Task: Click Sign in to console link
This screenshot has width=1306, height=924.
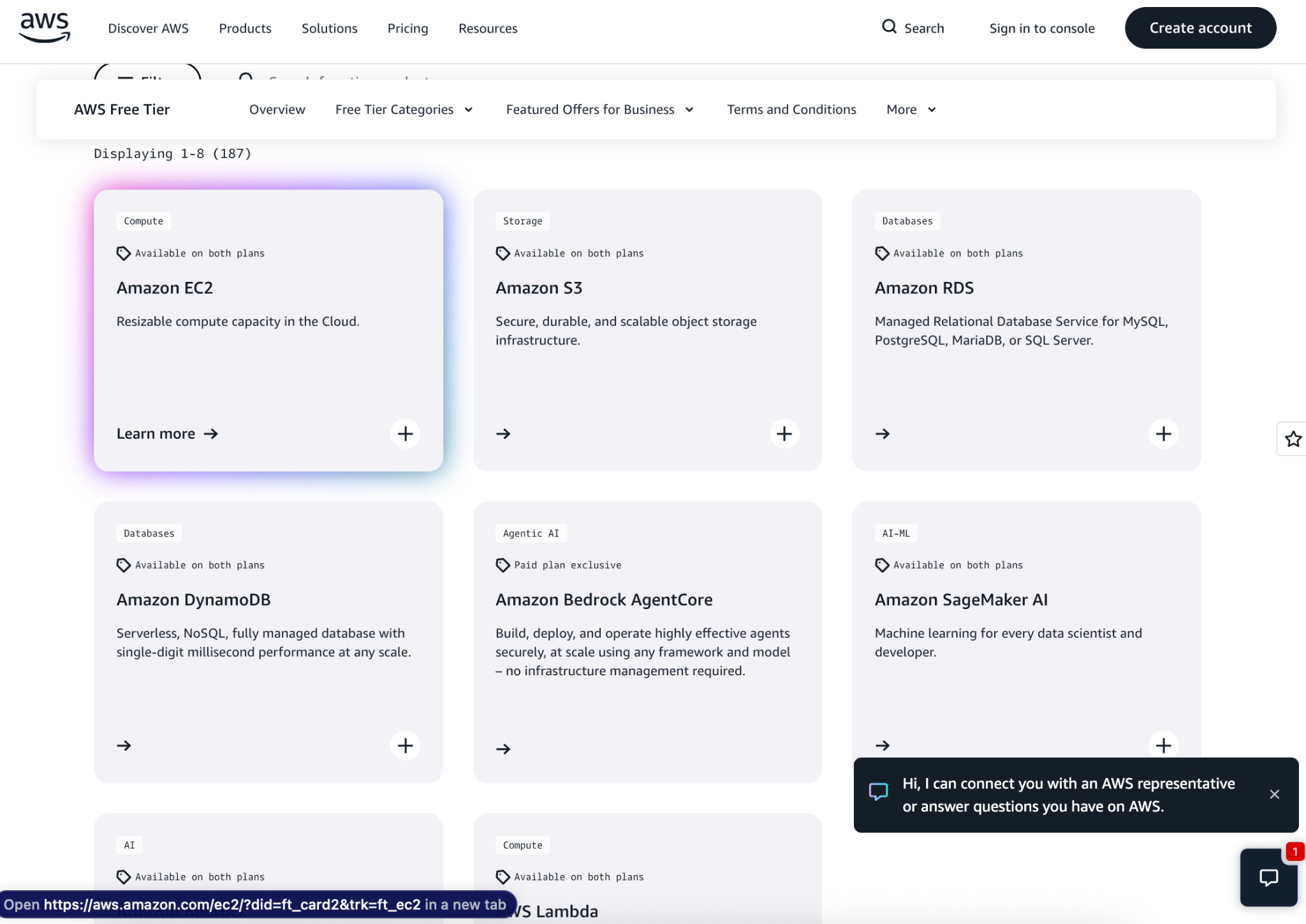Action: [1041, 29]
